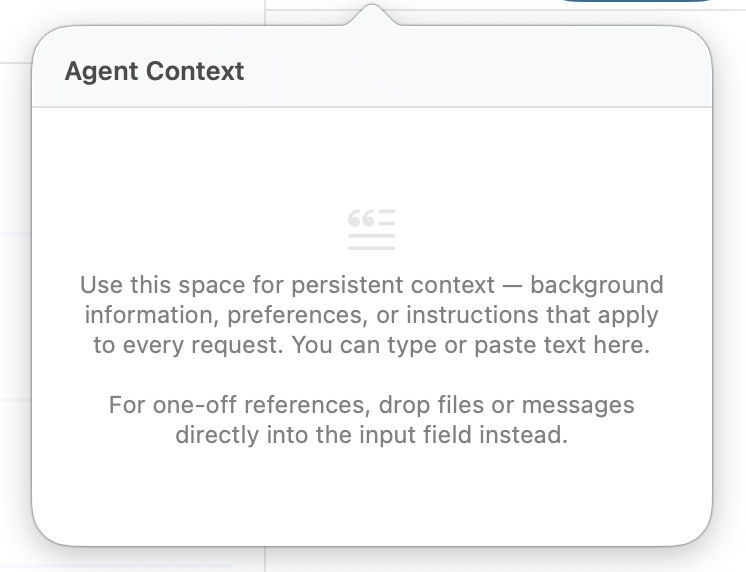Click the popover's arrow tip at top
The height and width of the screenshot is (572, 746).
click(372, 8)
